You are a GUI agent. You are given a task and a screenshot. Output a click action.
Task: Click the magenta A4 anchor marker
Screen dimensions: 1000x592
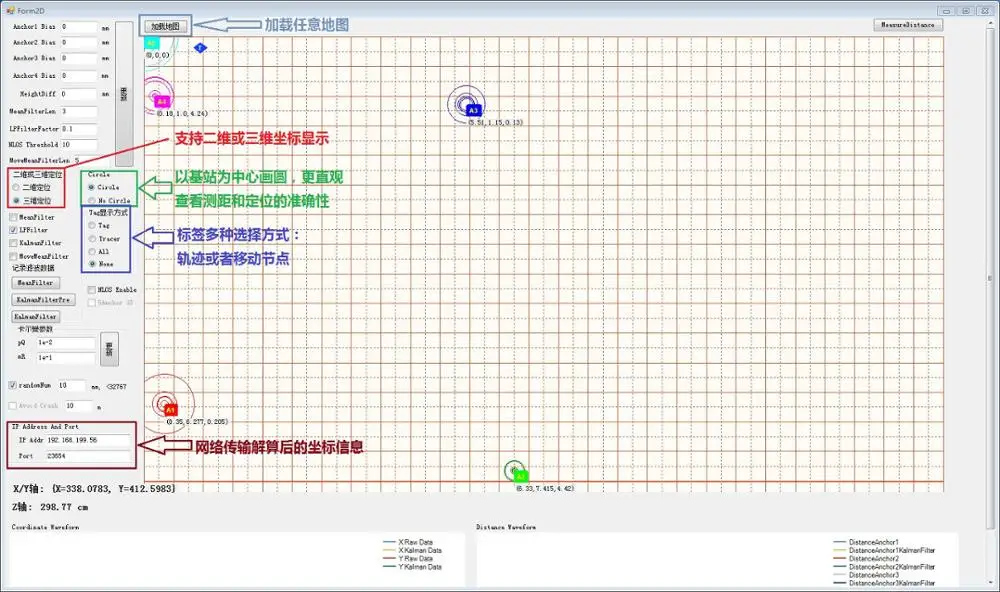(x=162, y=101)
